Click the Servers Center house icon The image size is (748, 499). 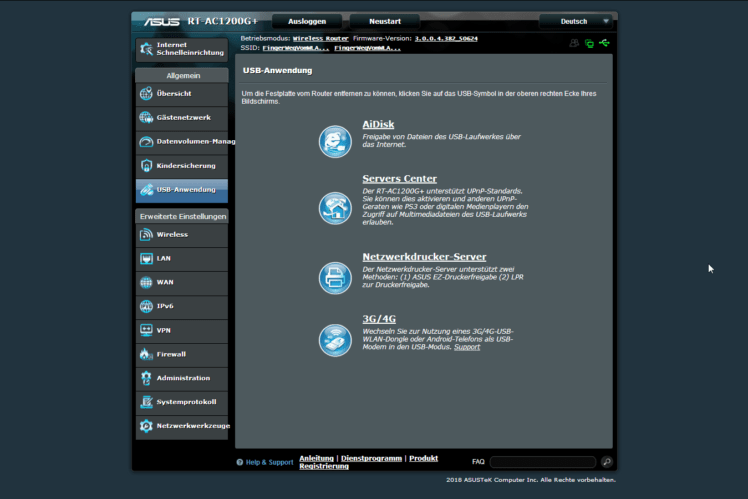click(335, 208)
